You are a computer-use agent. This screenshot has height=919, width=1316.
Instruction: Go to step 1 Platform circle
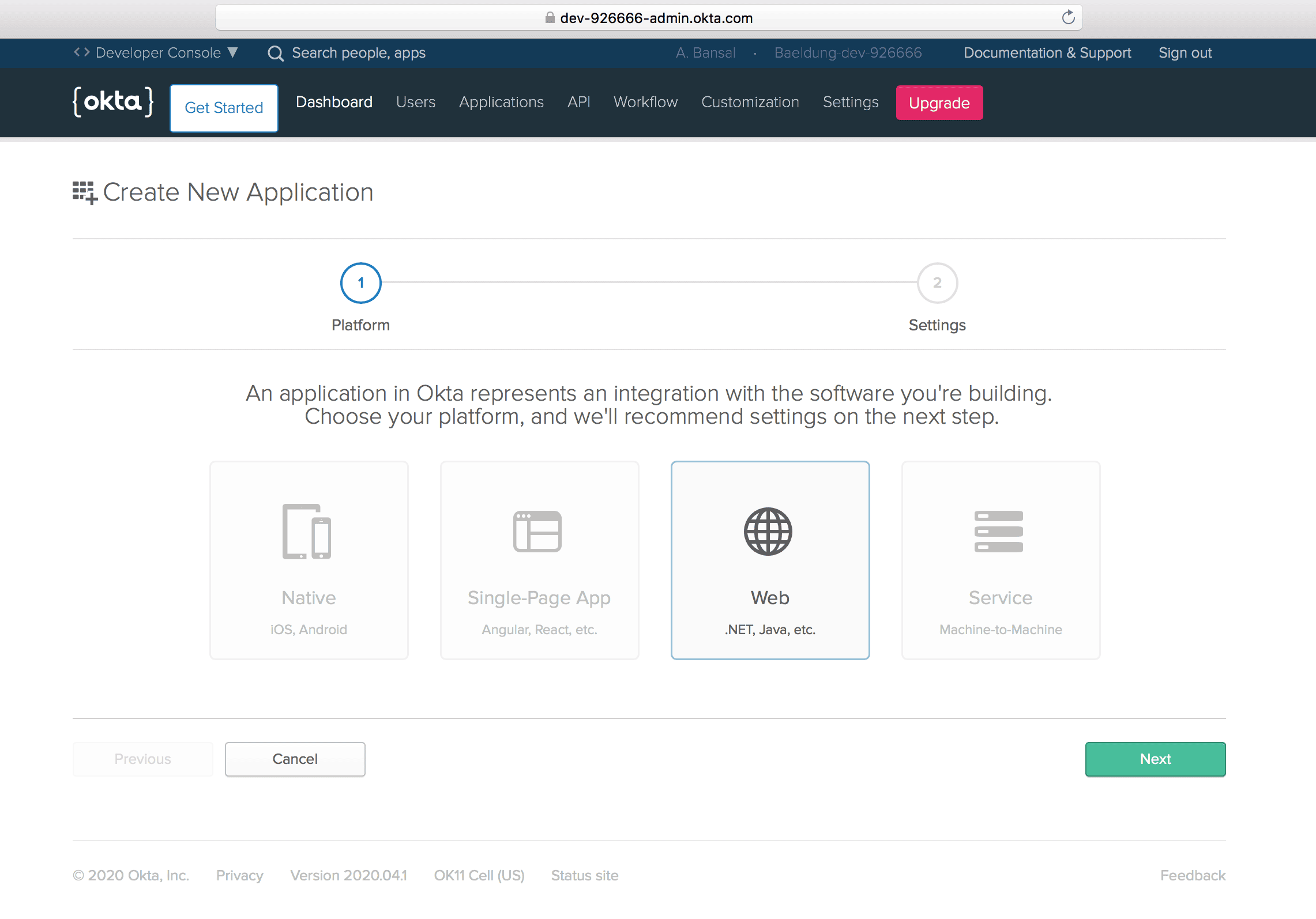(x=361, y=283)
